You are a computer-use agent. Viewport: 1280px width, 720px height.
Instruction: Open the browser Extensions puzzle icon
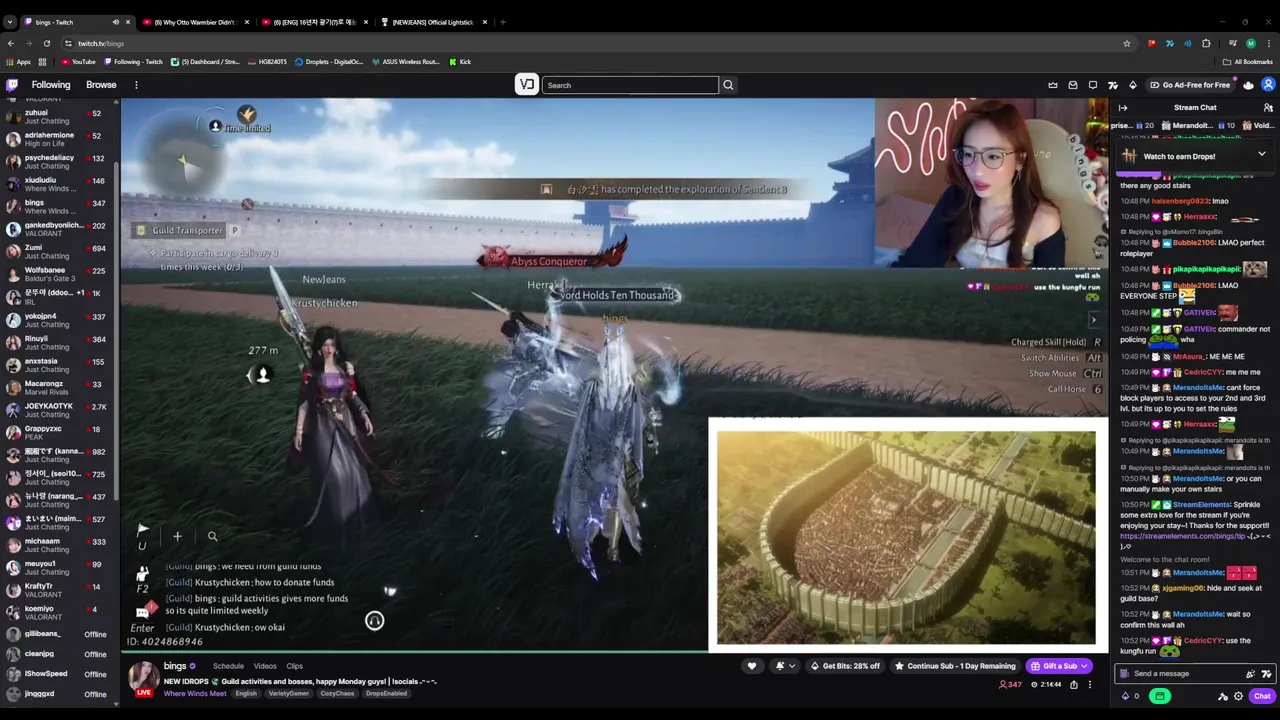[1206, 43]
